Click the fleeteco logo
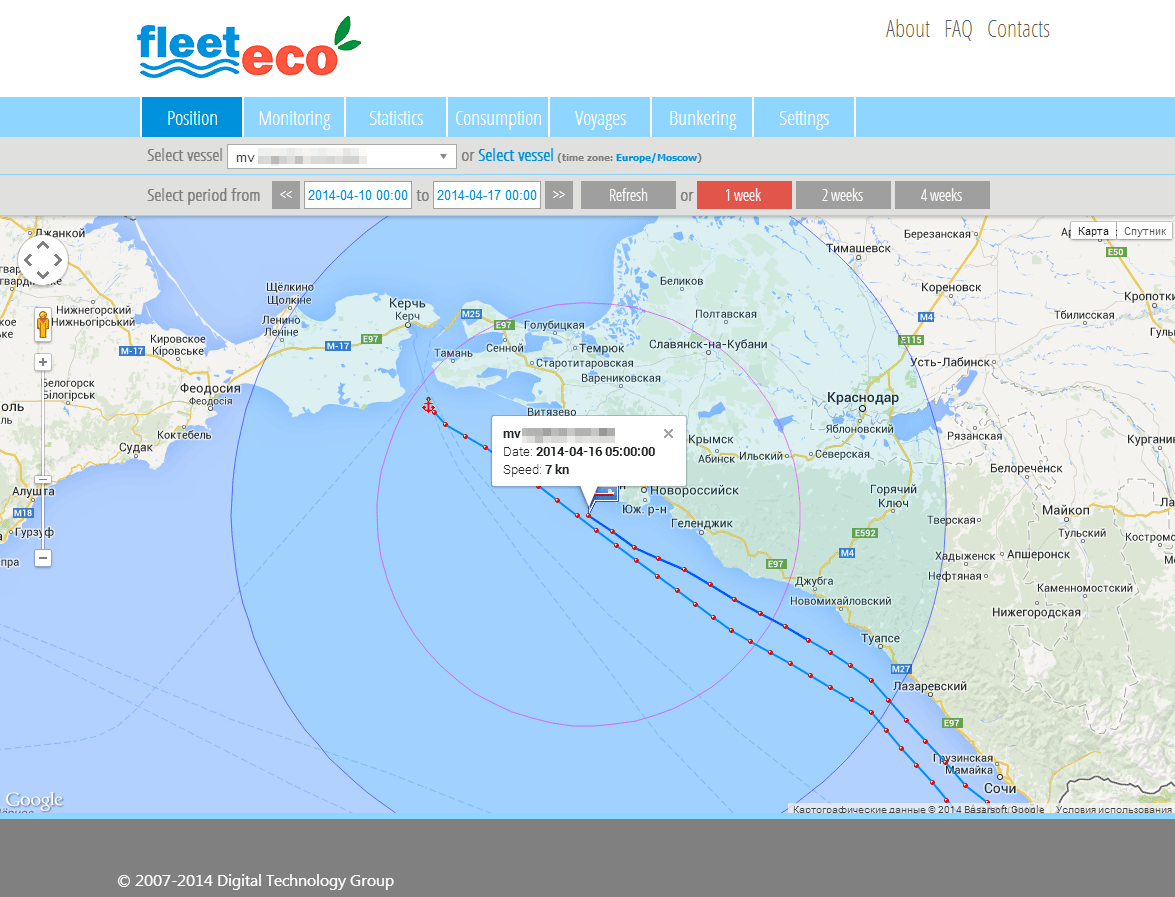 [x=249, y=46]
